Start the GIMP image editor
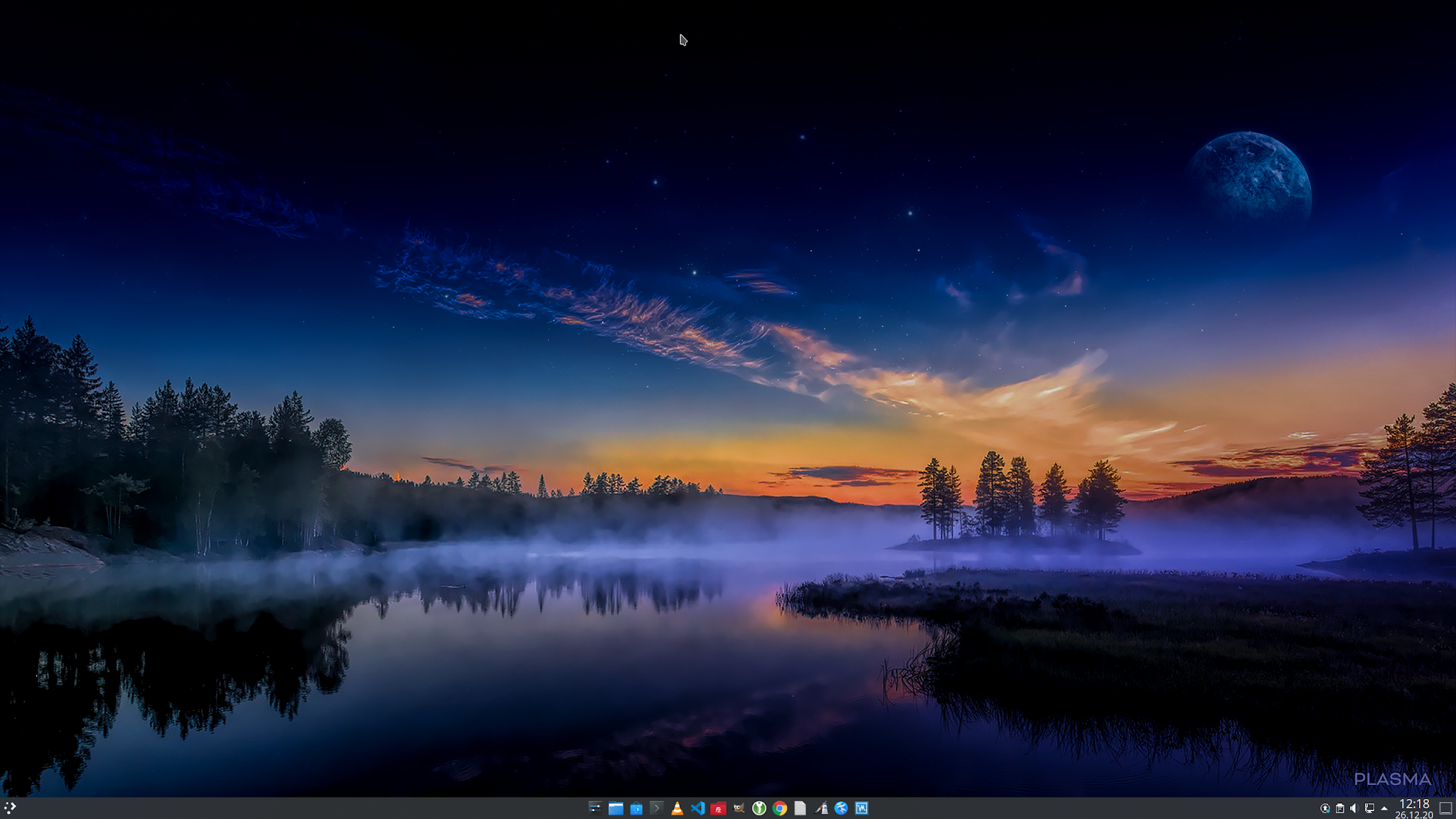 pos(739,808)
